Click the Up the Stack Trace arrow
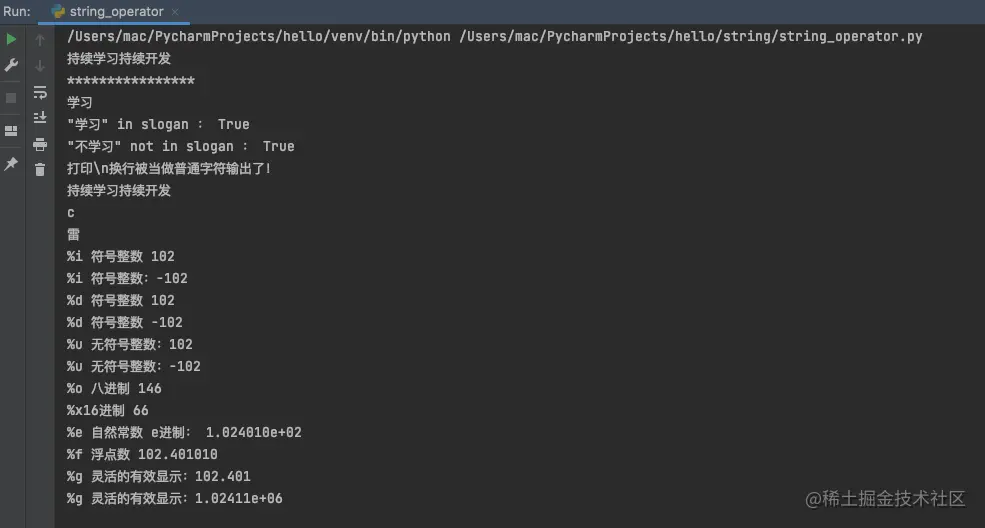The height and width of the screenshot is (528, 985). [x=40, y=40]
